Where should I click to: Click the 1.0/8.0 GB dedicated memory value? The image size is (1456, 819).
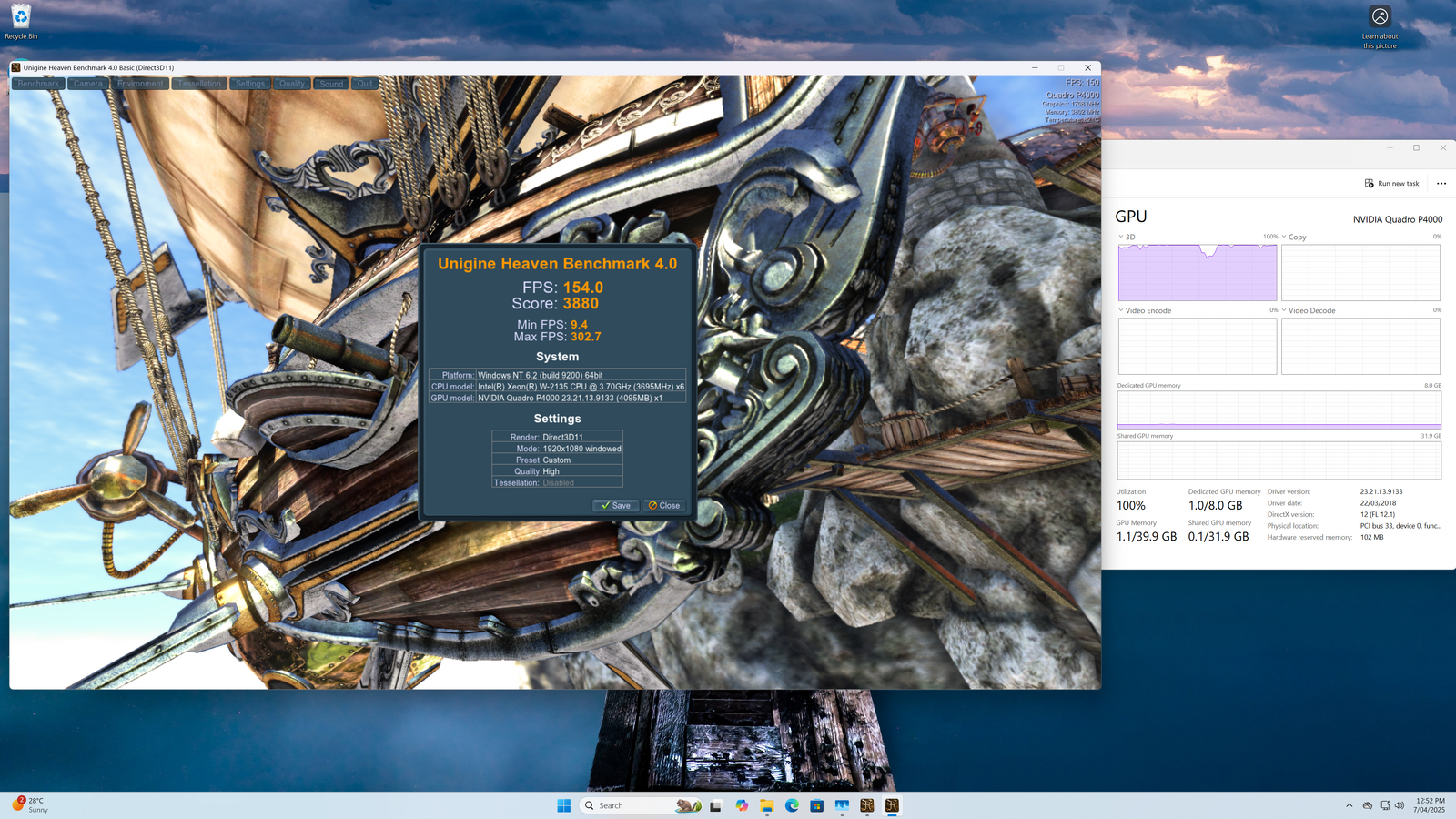[x=1215, y=506]
